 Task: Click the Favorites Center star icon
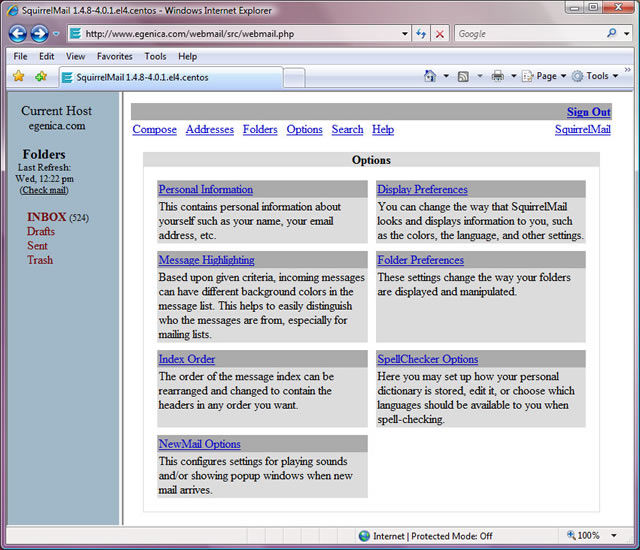[x=19, y=76]
